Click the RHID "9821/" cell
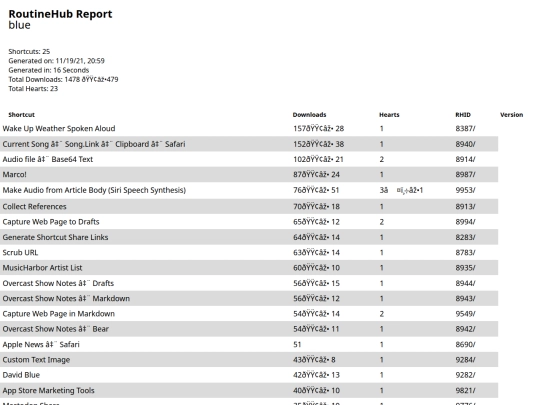 (465, 391)
